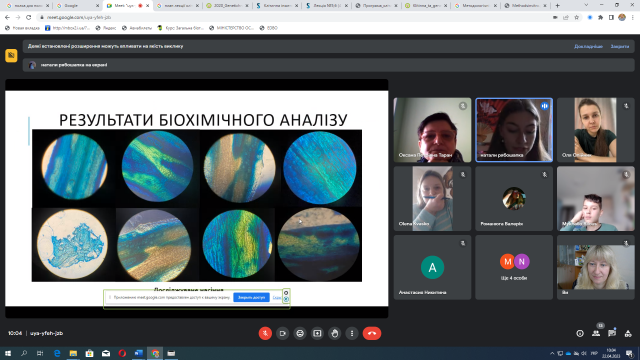Open the Докладніше link in warning banner
The height and width of the screenshot is (360, 640).
[588, 47]
